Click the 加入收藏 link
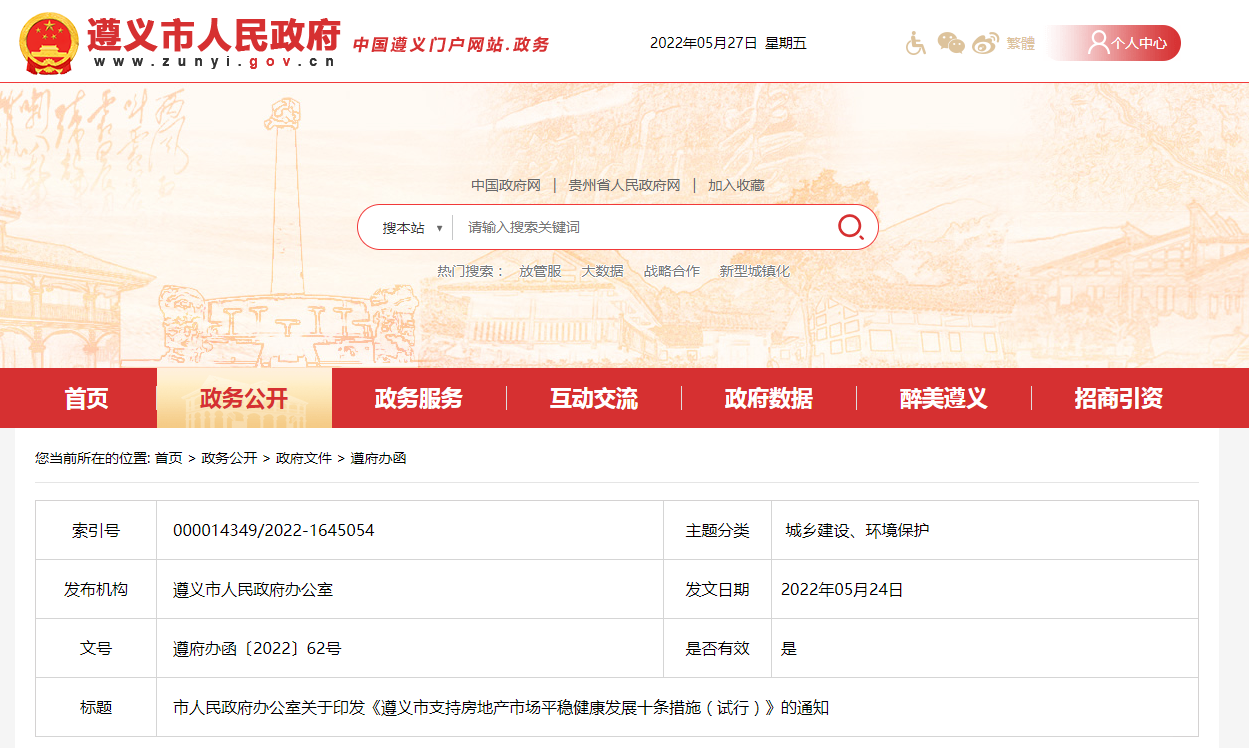 [x=736, y=185]
